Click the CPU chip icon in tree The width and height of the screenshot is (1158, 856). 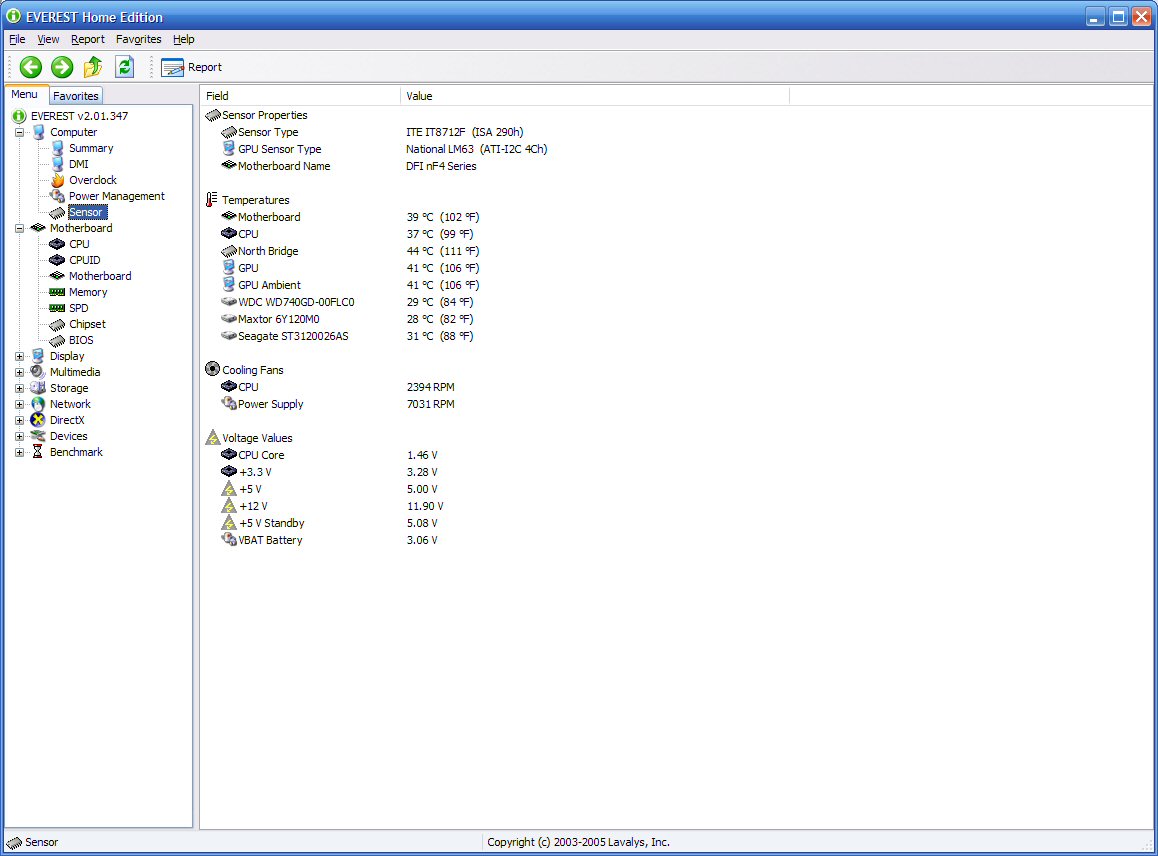click(57, 244)
